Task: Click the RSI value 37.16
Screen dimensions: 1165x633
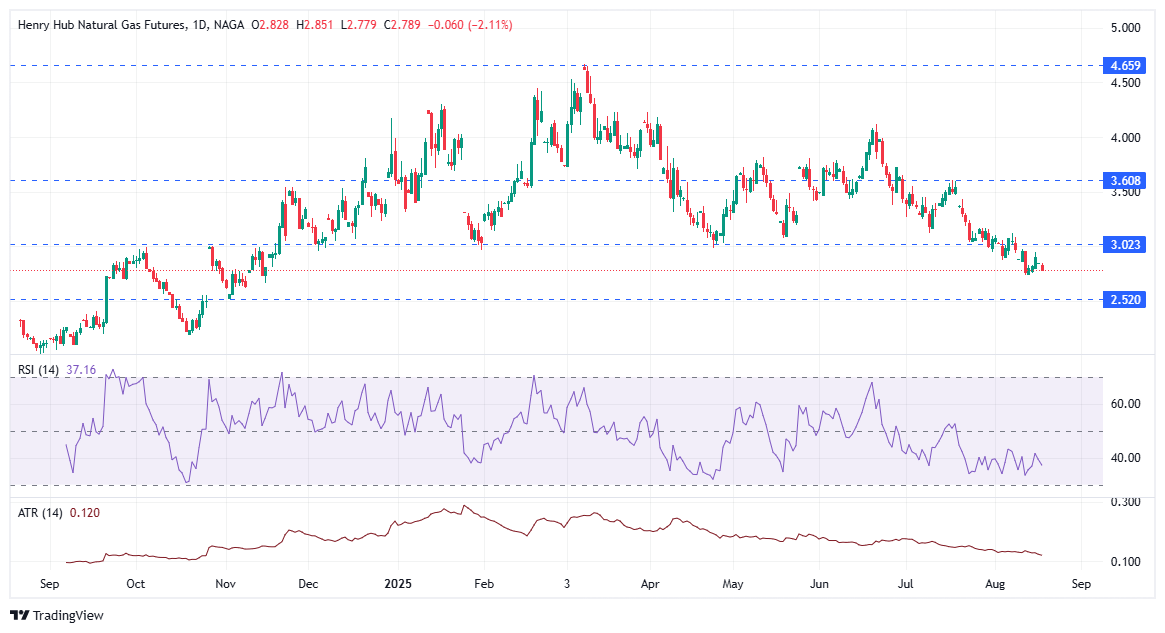Action: click(81, 369)
